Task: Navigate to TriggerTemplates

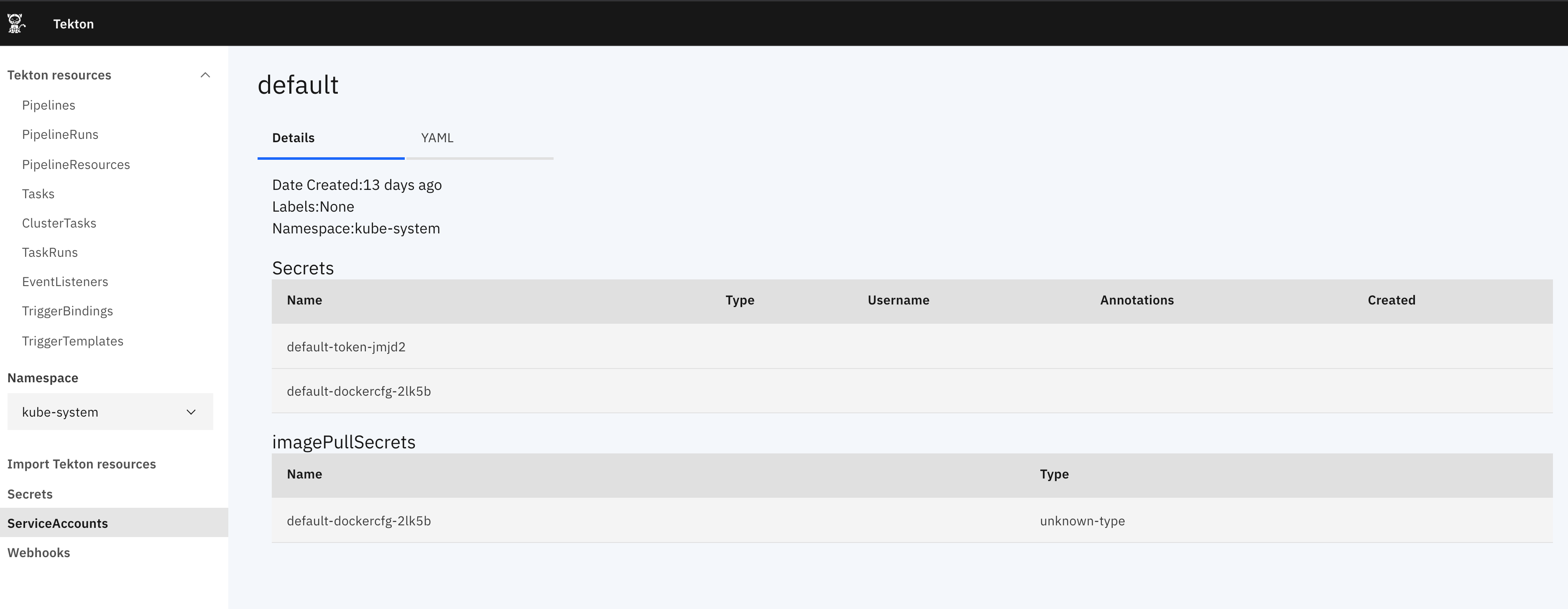Action: (72, 340)
